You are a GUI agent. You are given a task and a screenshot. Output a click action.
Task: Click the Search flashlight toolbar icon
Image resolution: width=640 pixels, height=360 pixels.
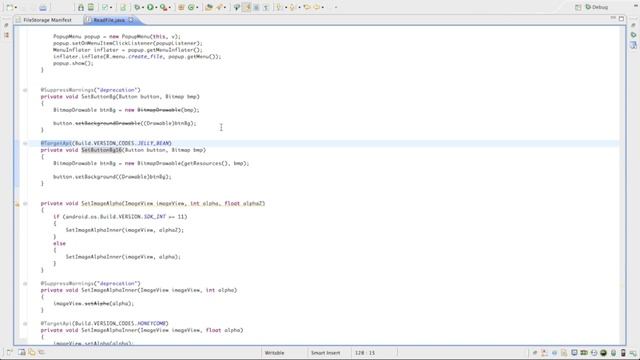(x=219, y=7)
